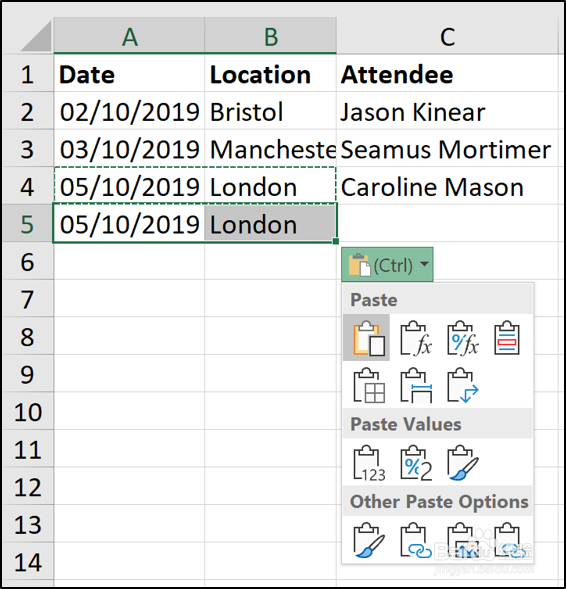Choose the Paste Link icon
The image size is (566, 589).
pos(416,540)
